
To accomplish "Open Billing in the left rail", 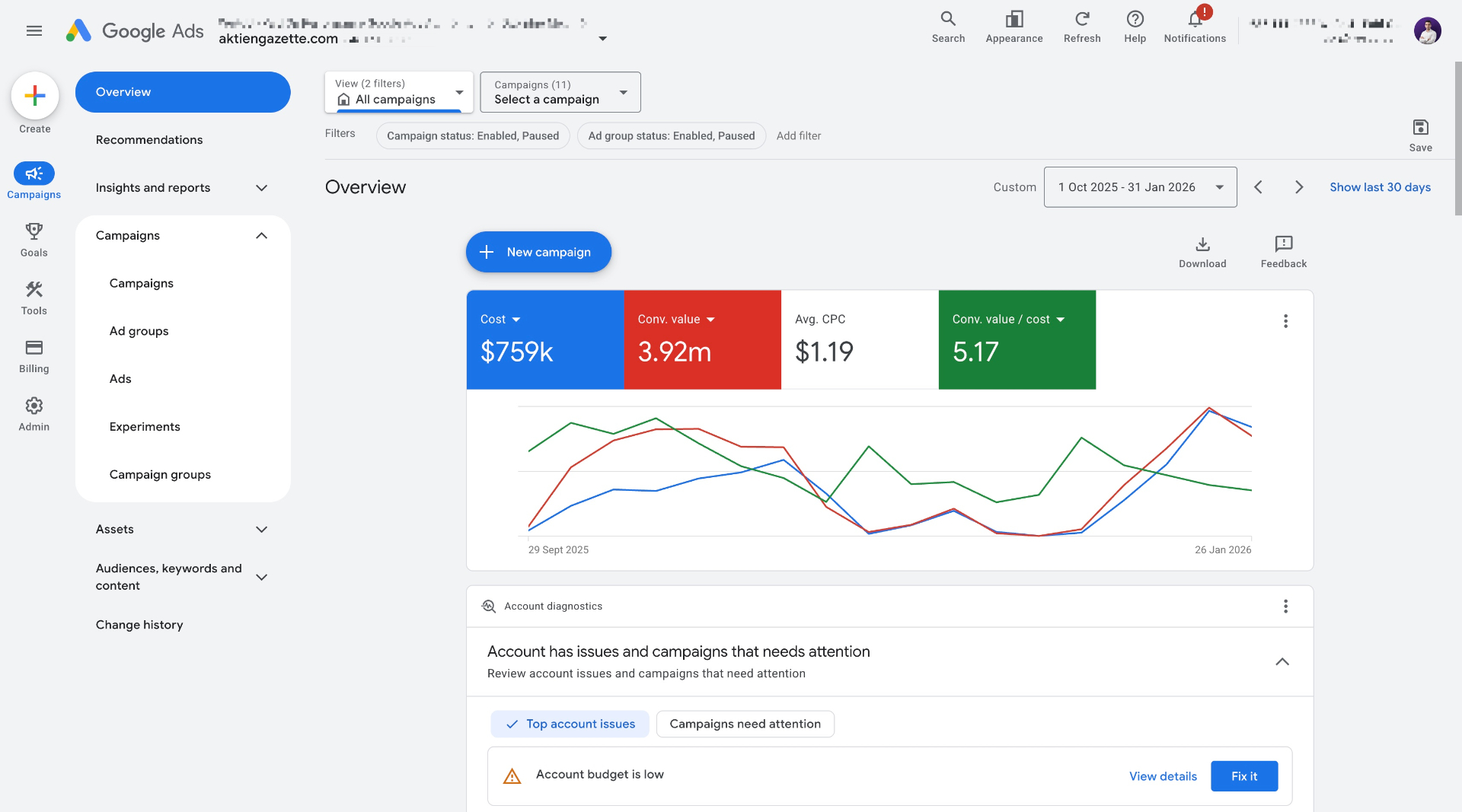I will click(34, 355).
